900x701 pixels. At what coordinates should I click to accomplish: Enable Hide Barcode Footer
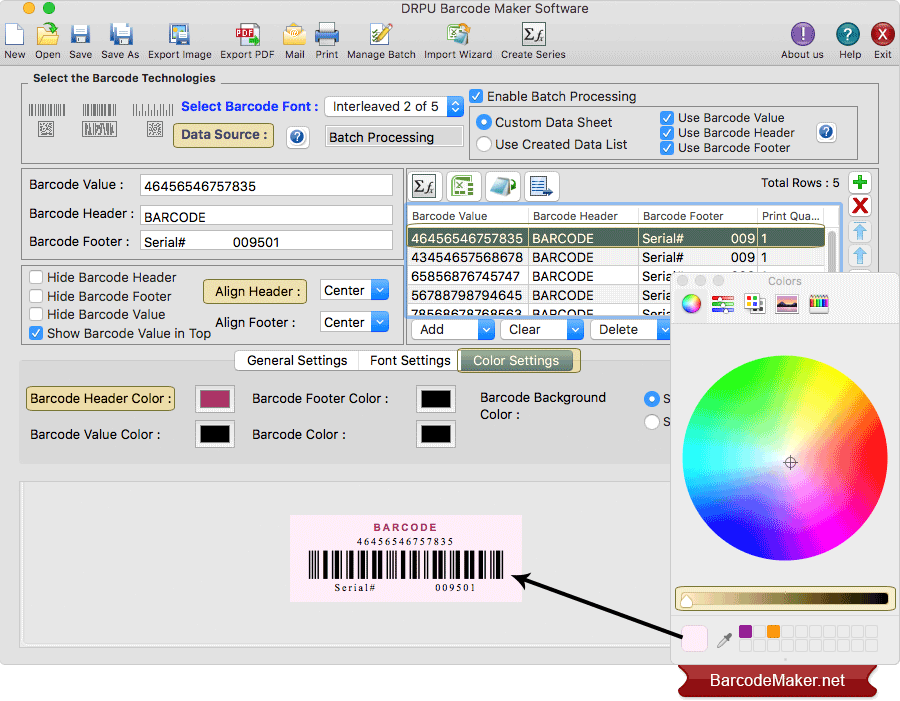pyautogui.click(x=36, y=296)
